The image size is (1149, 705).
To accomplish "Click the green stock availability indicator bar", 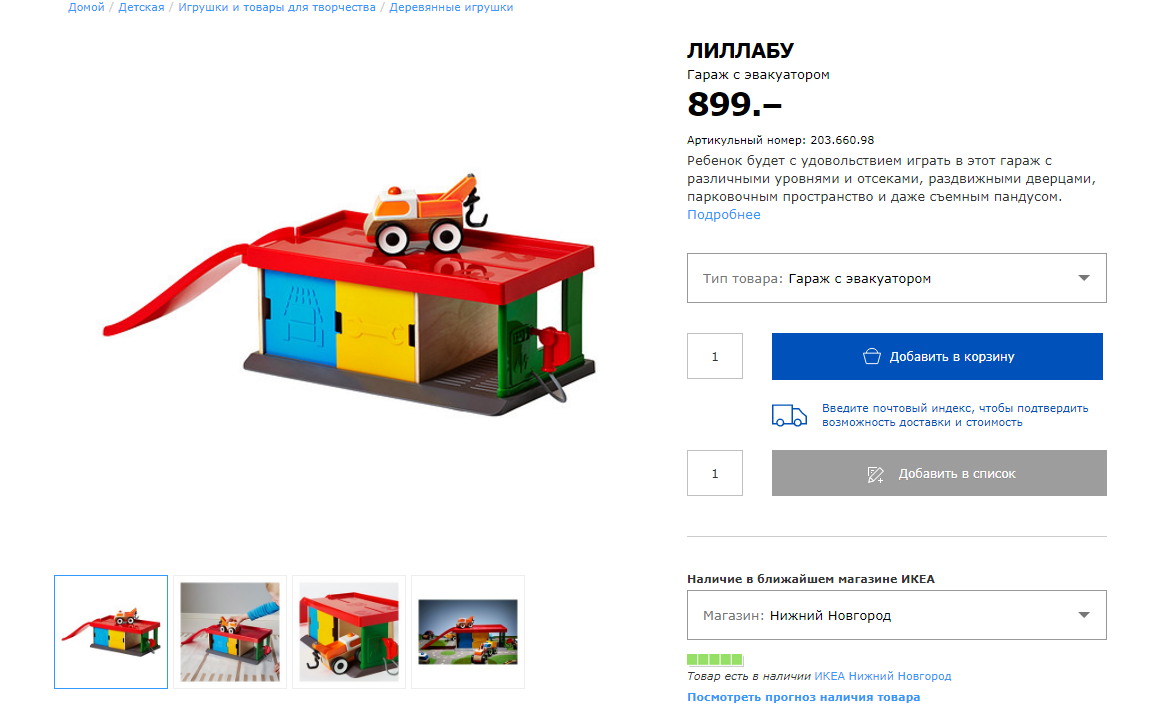I will click(x=715, y=659).
